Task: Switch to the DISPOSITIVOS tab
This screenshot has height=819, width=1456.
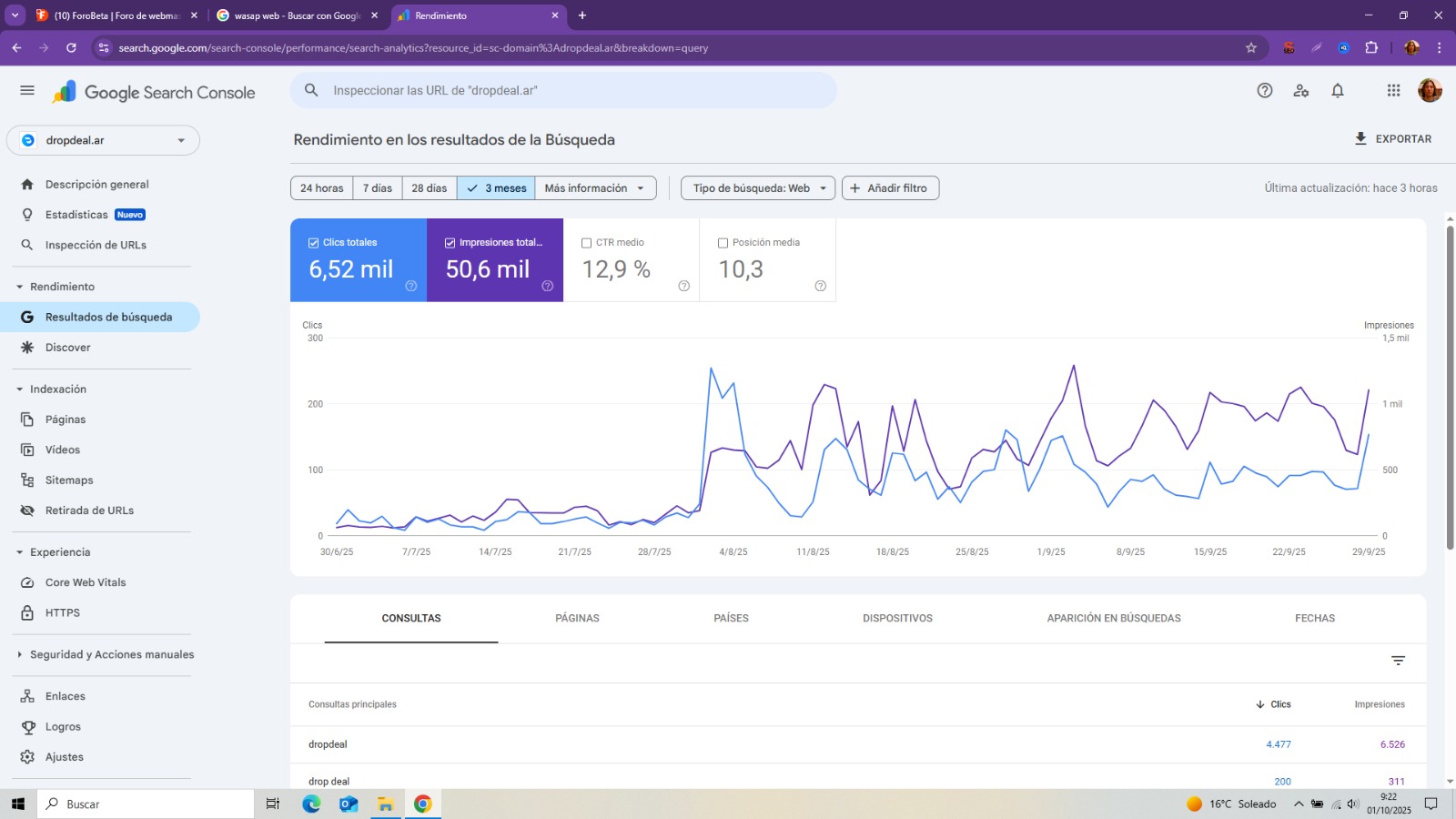Action: pos(897,618)
